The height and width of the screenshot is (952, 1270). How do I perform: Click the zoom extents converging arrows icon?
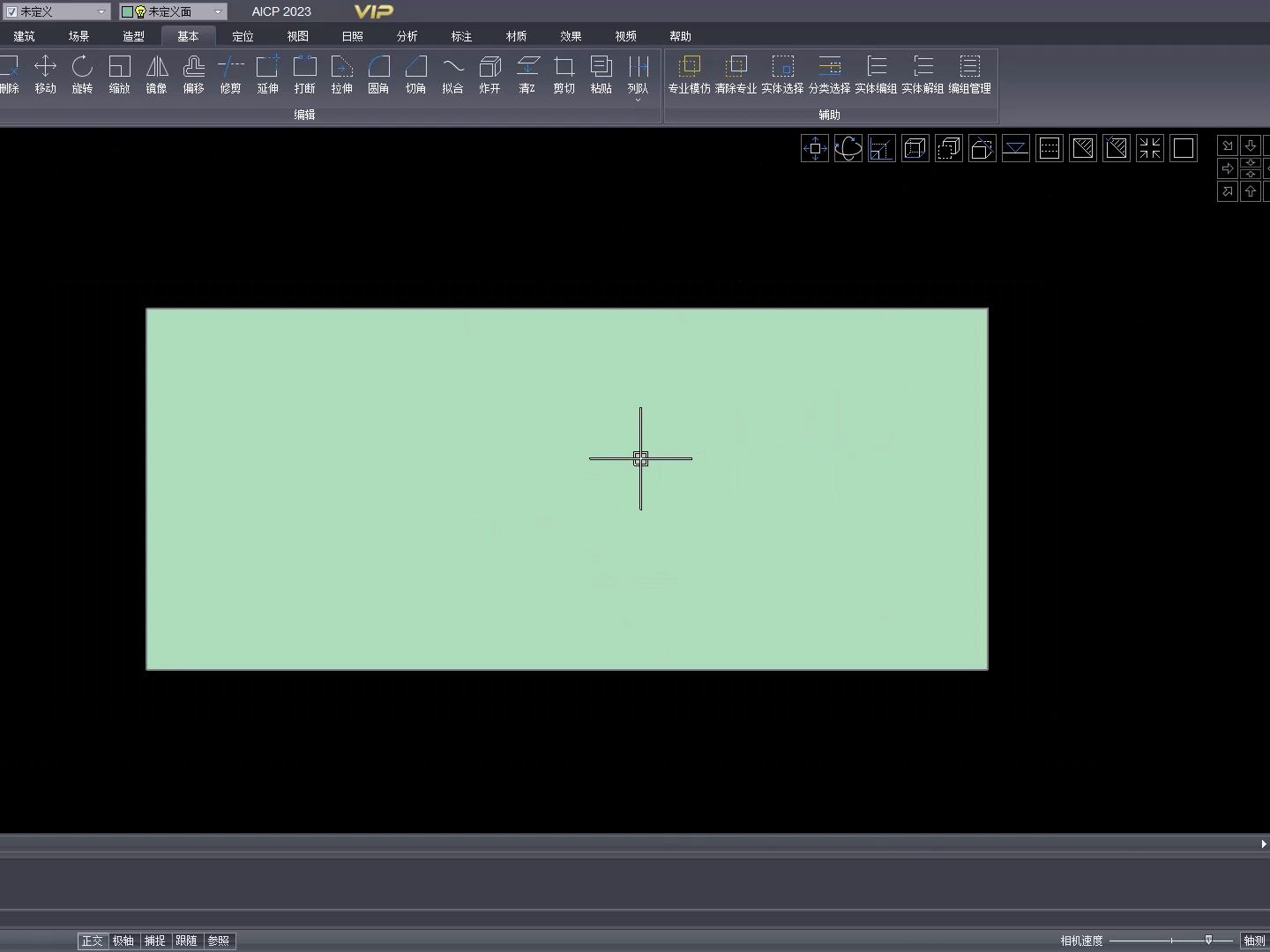click(x=1150, y=148)
